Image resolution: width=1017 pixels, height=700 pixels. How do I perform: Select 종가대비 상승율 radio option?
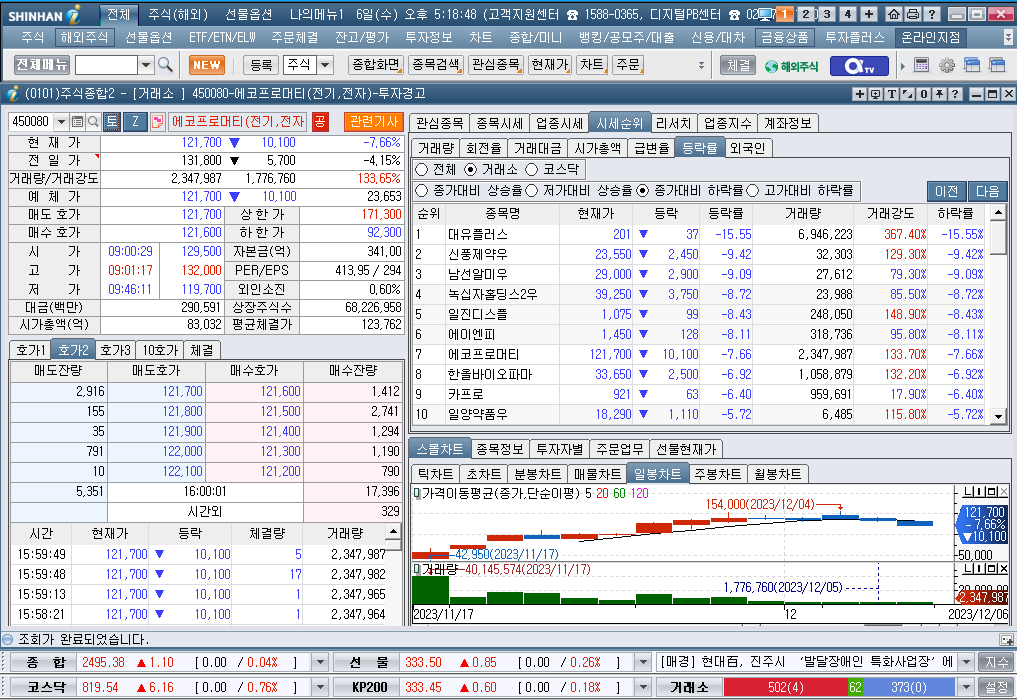422,191
